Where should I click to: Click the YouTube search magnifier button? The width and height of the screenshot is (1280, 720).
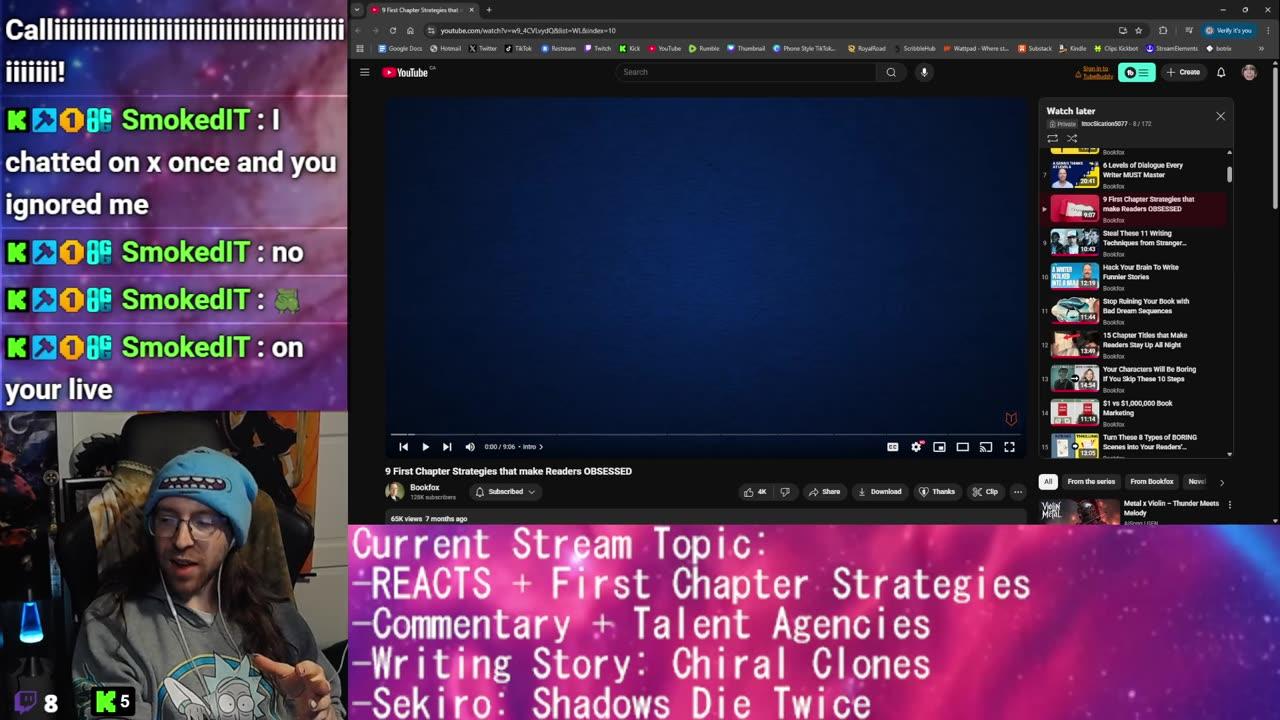click(891, 72)
